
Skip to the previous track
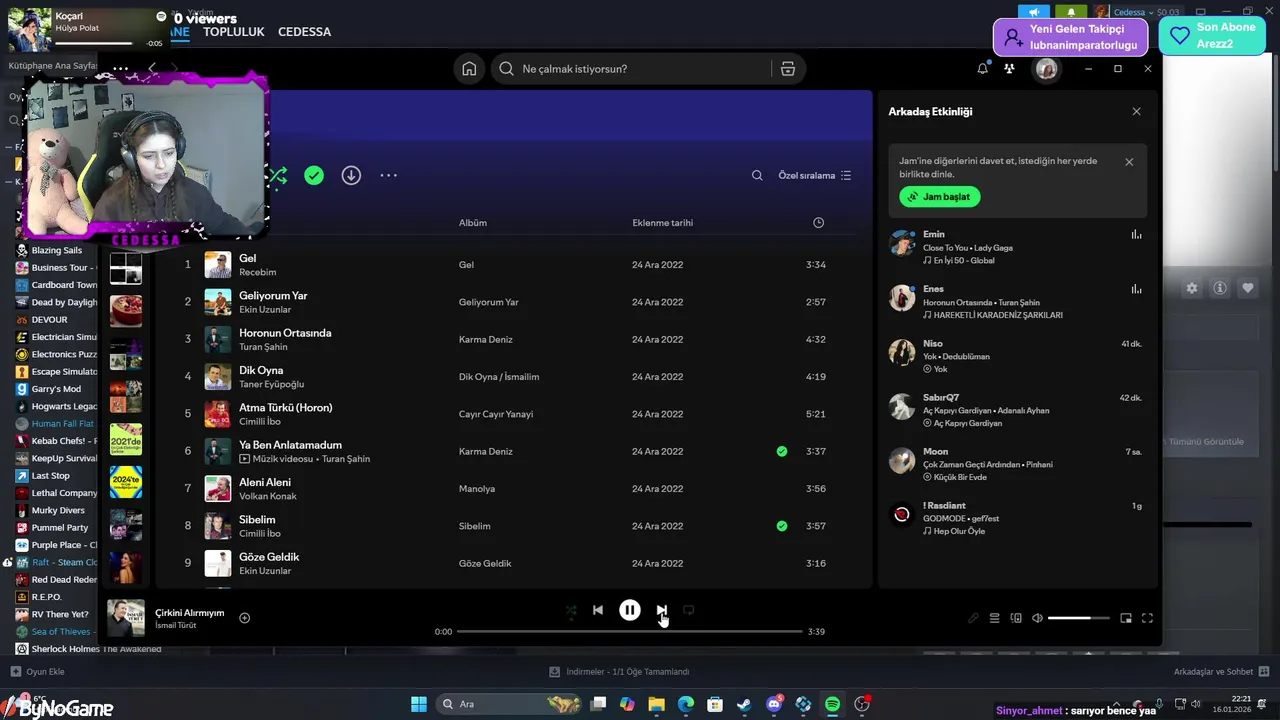pyautogui.click(x=597, y=610)
